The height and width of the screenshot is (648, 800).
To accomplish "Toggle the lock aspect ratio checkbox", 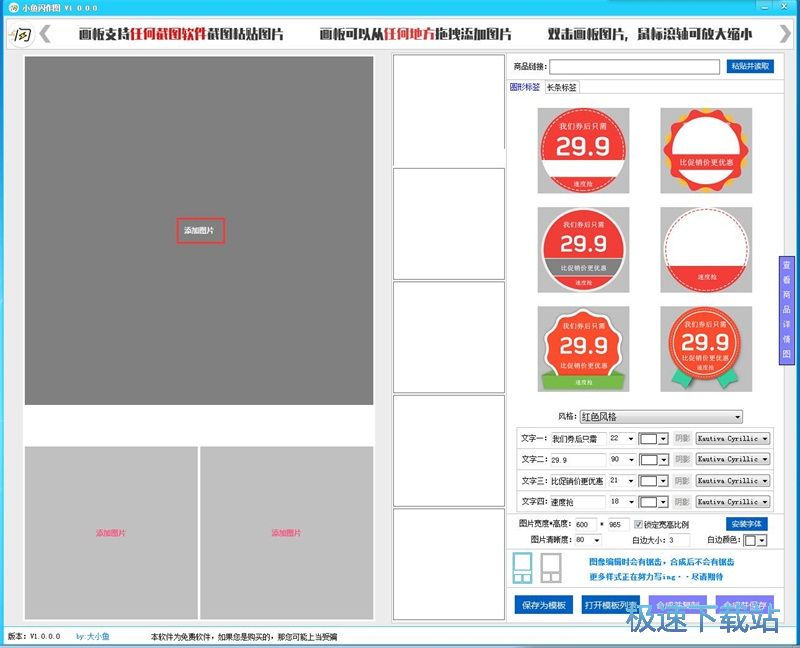I will [x=639, y=524].
